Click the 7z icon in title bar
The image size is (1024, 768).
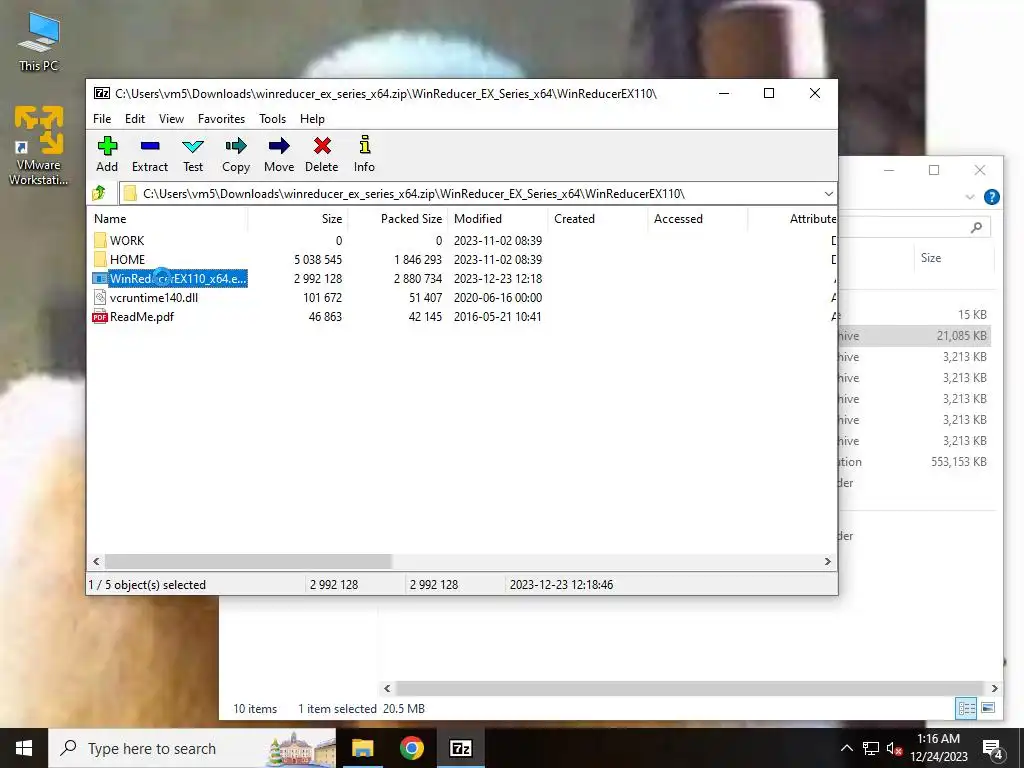[101, 93]
